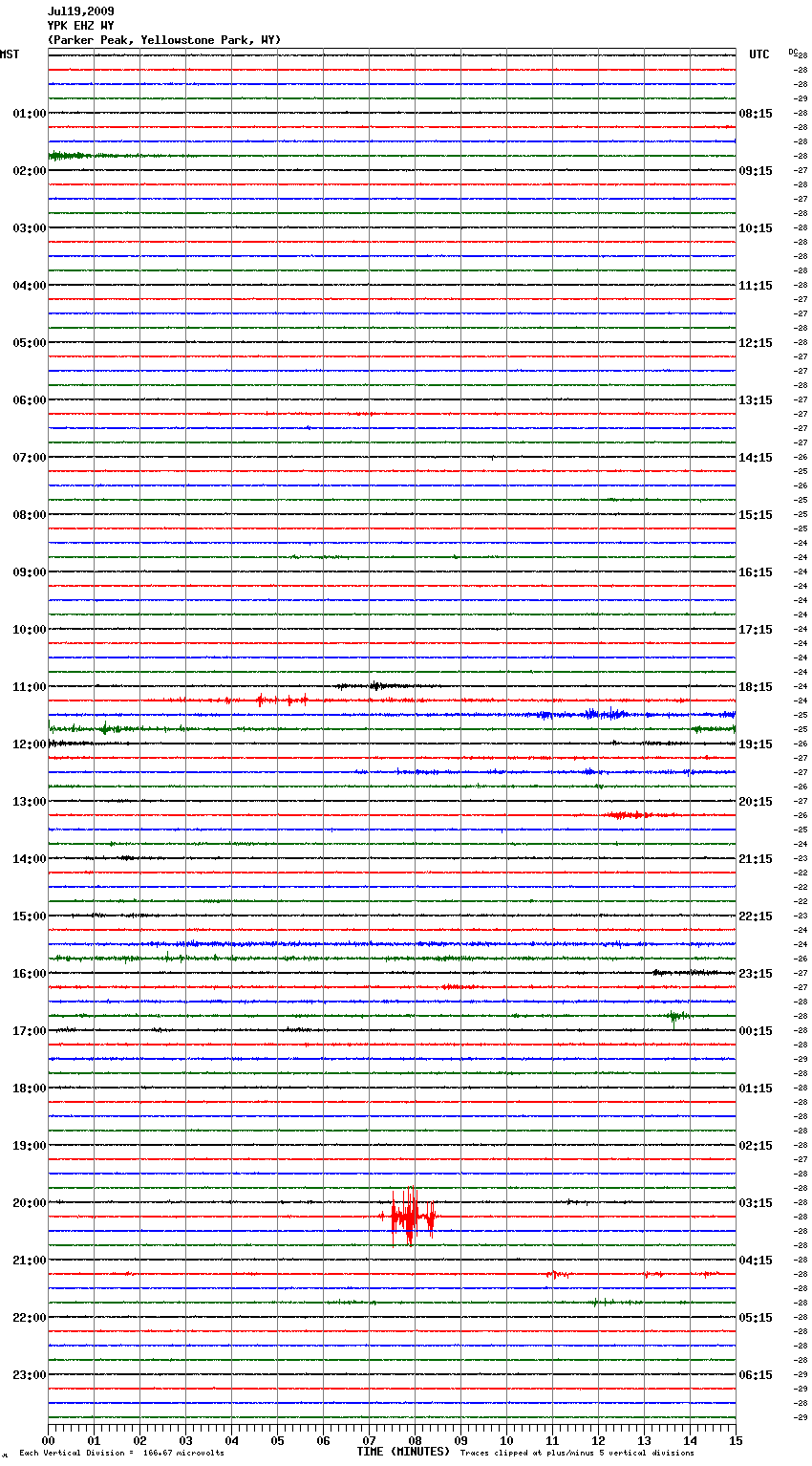Click the 20:15 UTC time label
812x1466 pixels.
click(756, 802)
